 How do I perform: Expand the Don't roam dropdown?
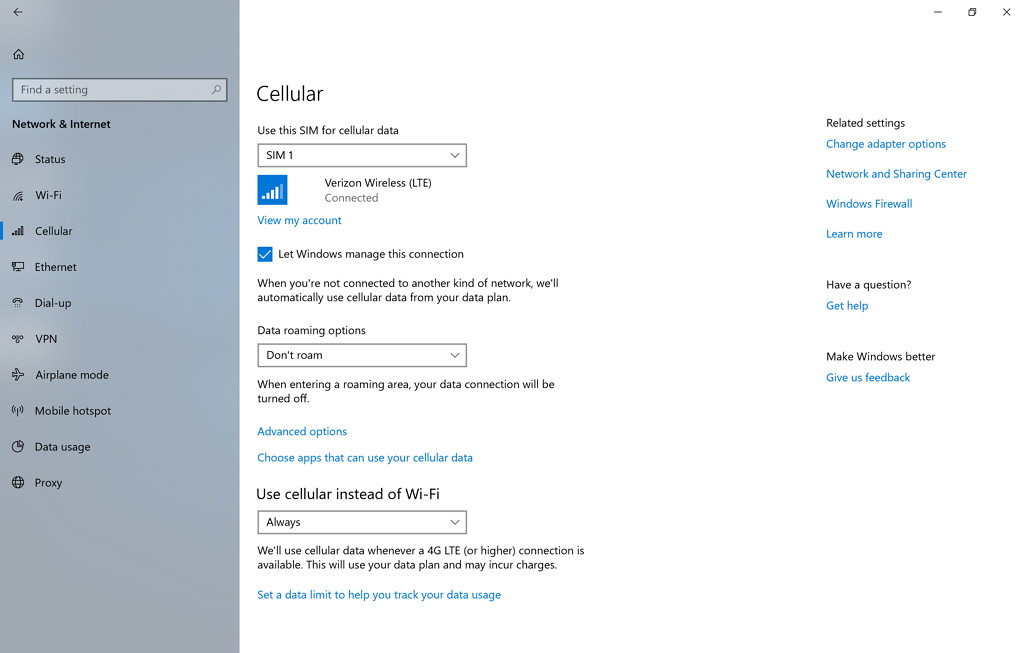(x=362, y=355)
